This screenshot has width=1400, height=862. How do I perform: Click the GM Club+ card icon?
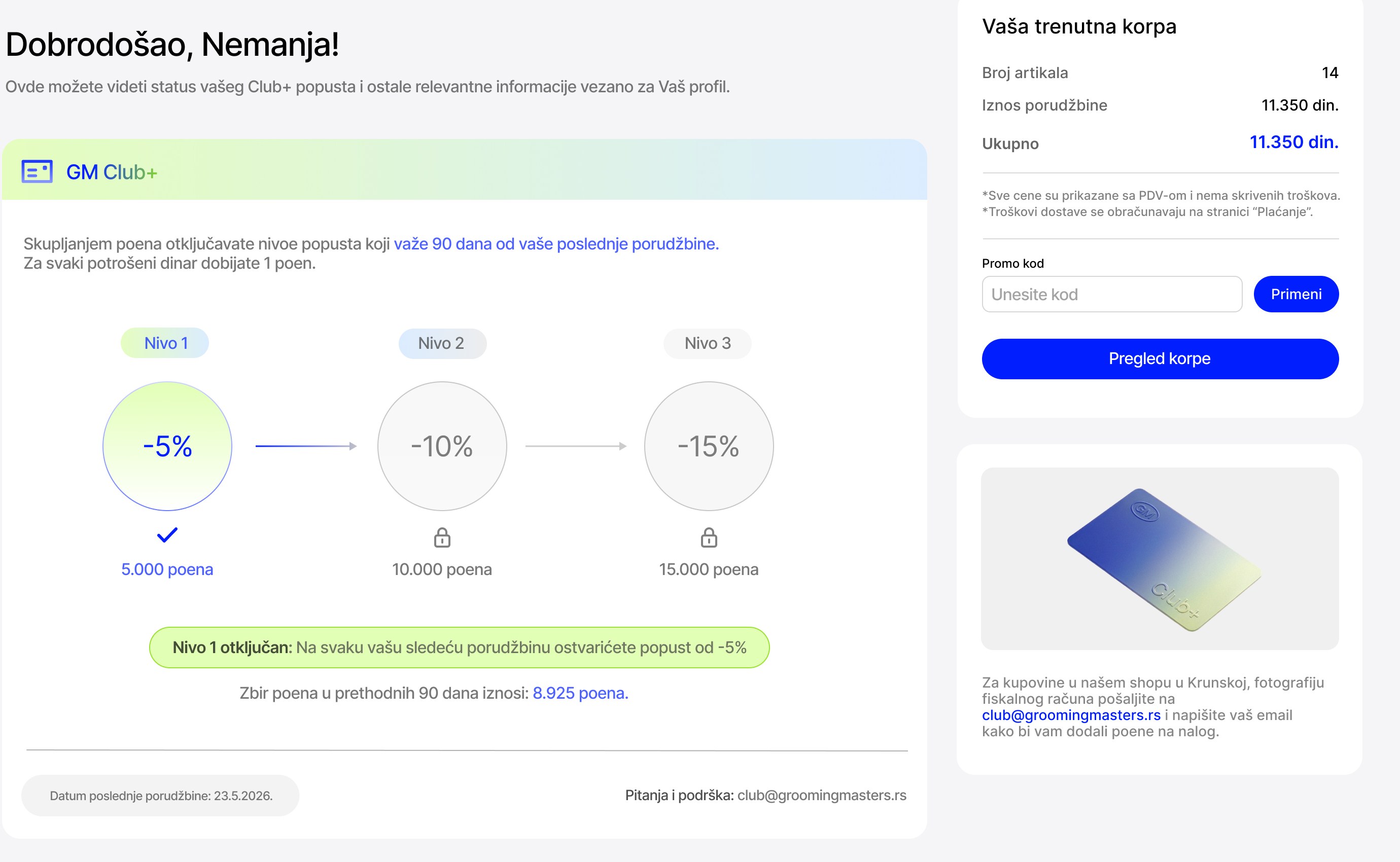(37, 171)
